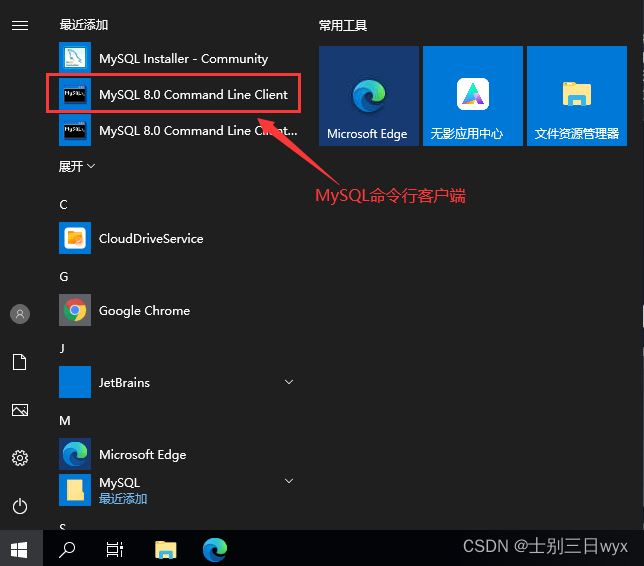Screen dimensions: 644x566
Task: Open the user account icon in sidebar
Action: pos(20,314)
